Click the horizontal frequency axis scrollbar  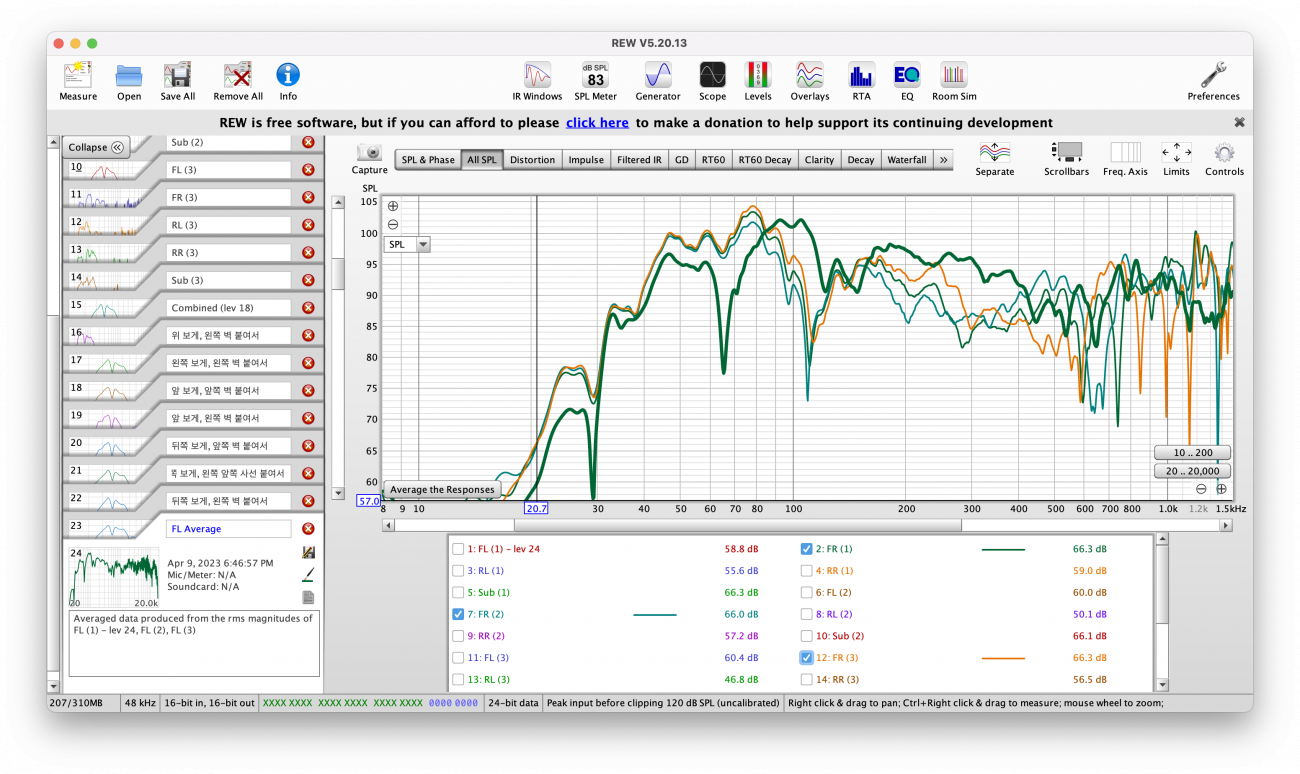point(808,525)
